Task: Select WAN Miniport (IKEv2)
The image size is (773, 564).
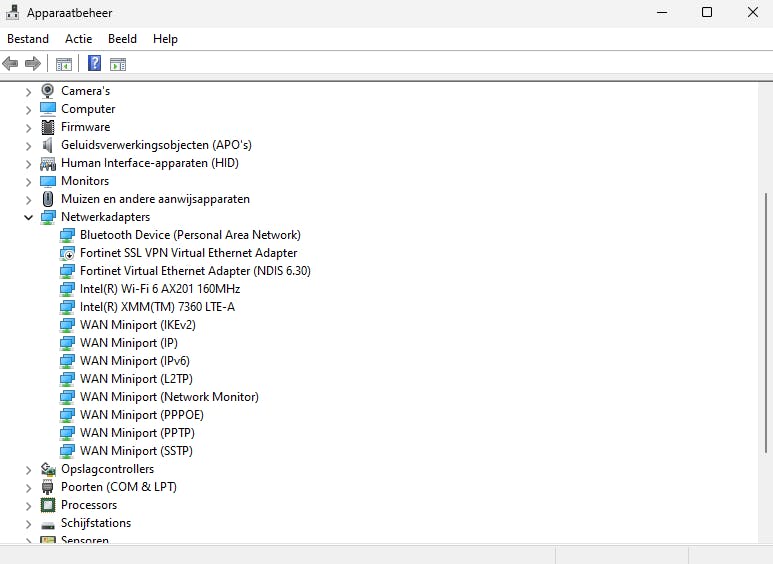Action: click(x=138, y=325)
